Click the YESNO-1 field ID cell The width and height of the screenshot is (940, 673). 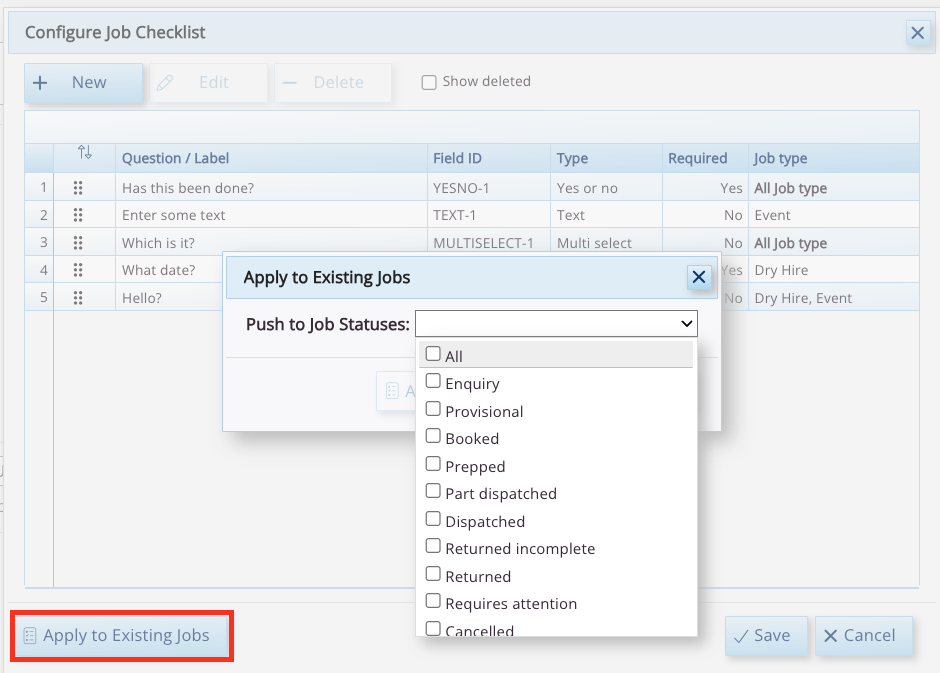(489, 188)
